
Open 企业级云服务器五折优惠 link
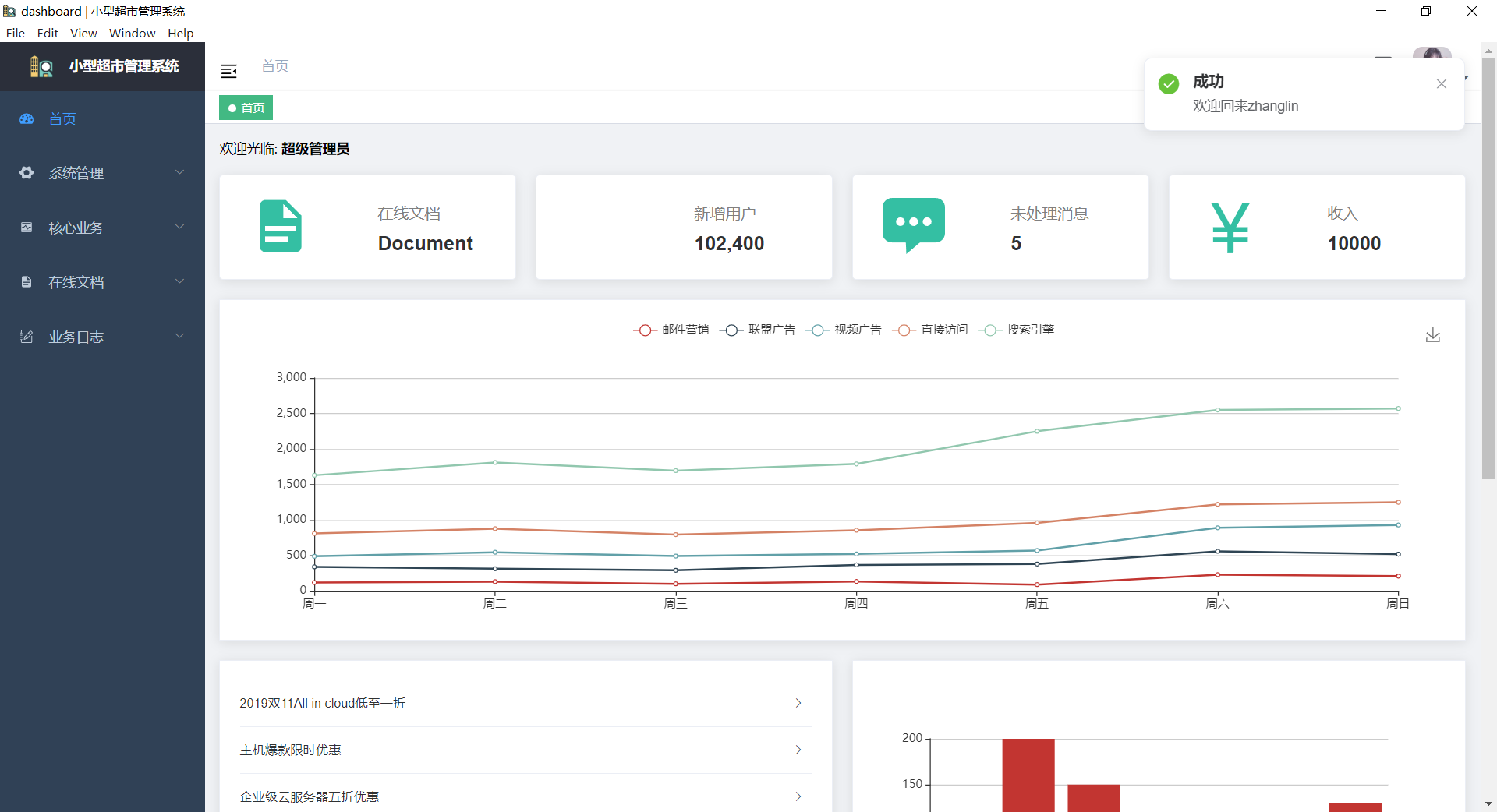[309, 796]
